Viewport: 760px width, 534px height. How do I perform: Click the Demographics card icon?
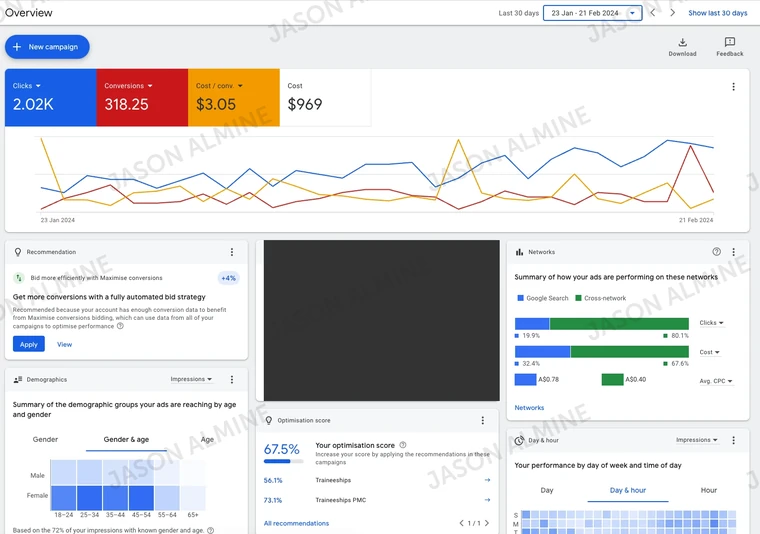coord(18,379)
